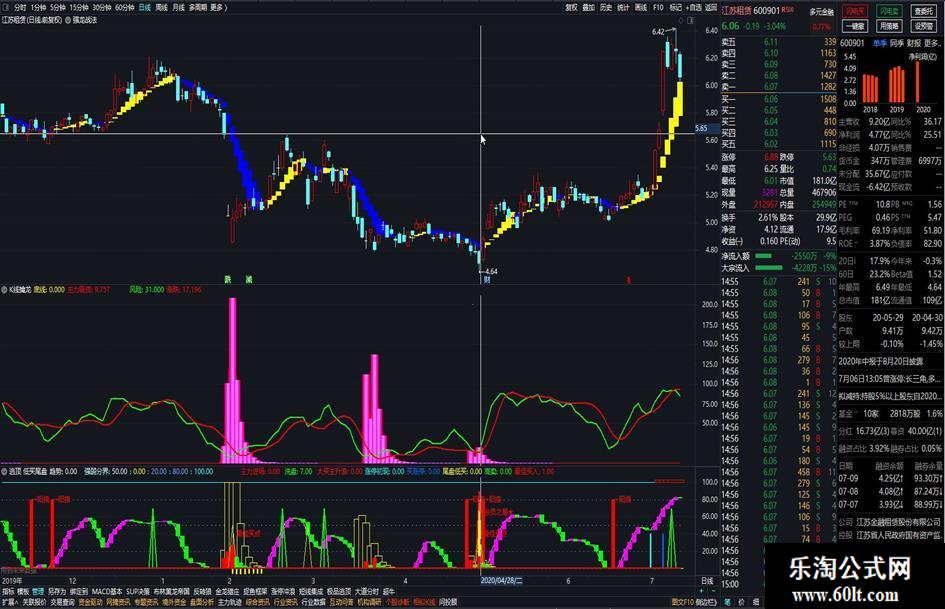
Task: Click 标记 mark tool
Action: click(676, 7)
